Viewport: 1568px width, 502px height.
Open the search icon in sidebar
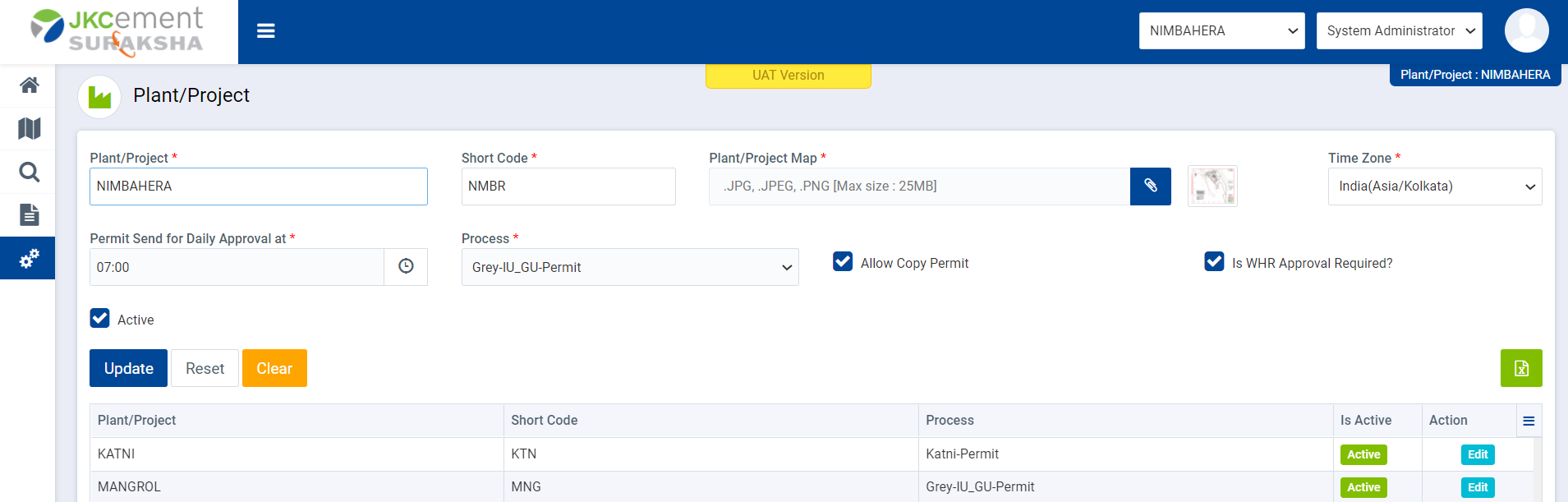30,172
